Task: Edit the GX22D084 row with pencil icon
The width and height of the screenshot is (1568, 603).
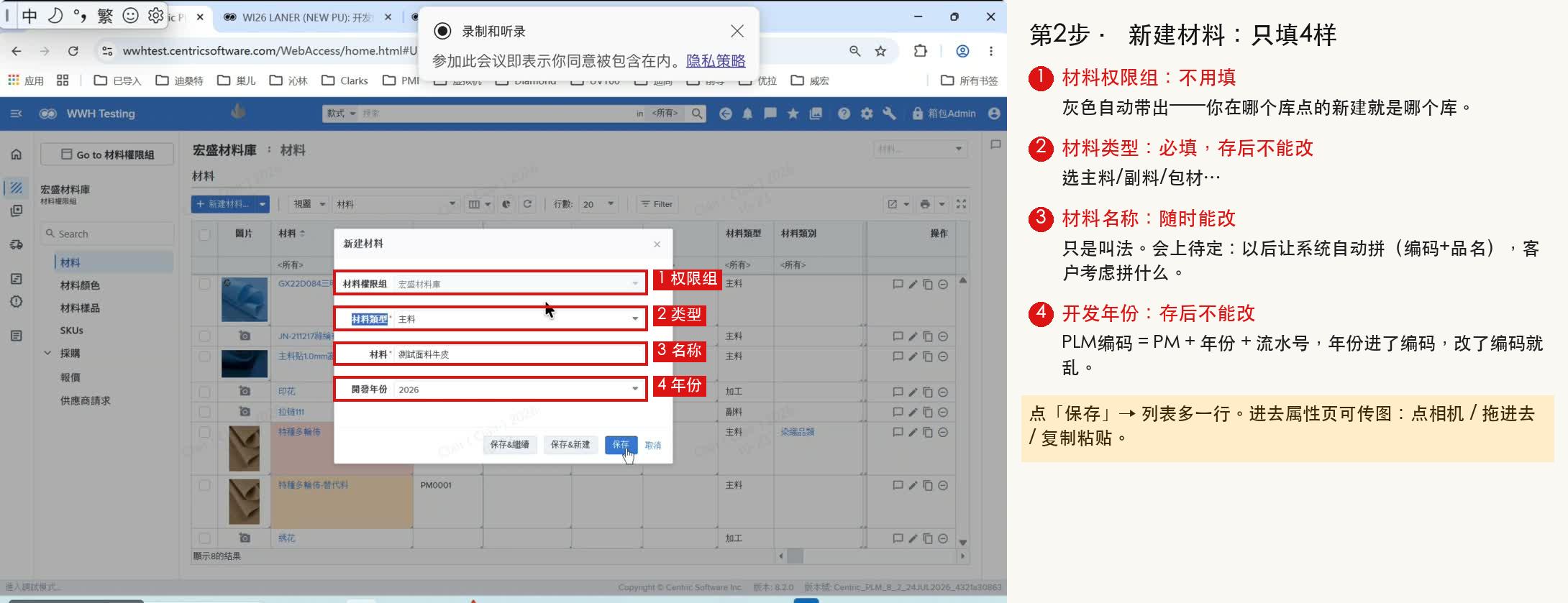Action: point(913,284)
